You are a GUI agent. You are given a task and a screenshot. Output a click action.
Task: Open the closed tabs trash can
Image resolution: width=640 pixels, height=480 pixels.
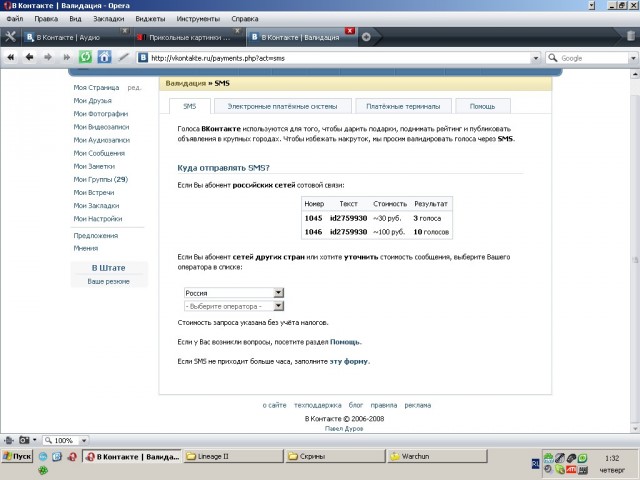(631, 36)
